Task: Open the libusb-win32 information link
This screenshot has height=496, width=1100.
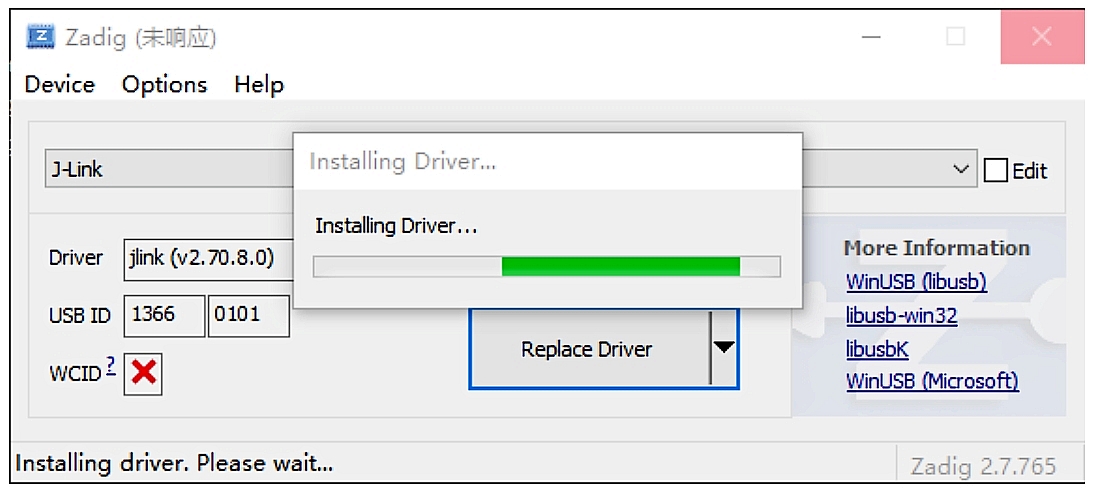Action: 901,316
